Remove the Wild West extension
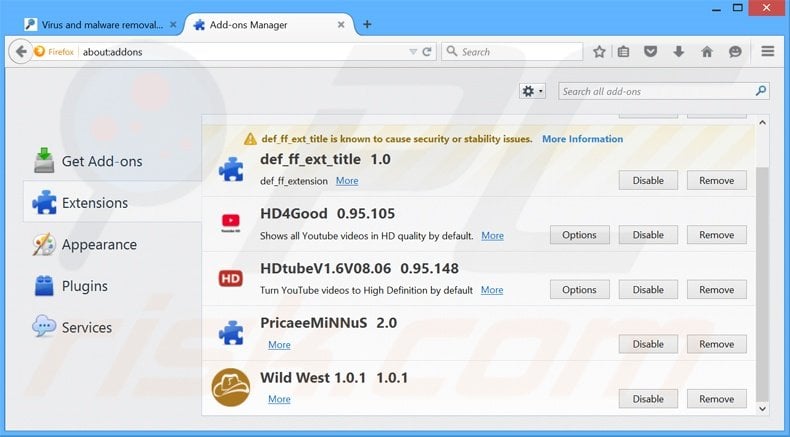Image resolution: width=790 pixels, height=437 pixels. coord(716,399)
